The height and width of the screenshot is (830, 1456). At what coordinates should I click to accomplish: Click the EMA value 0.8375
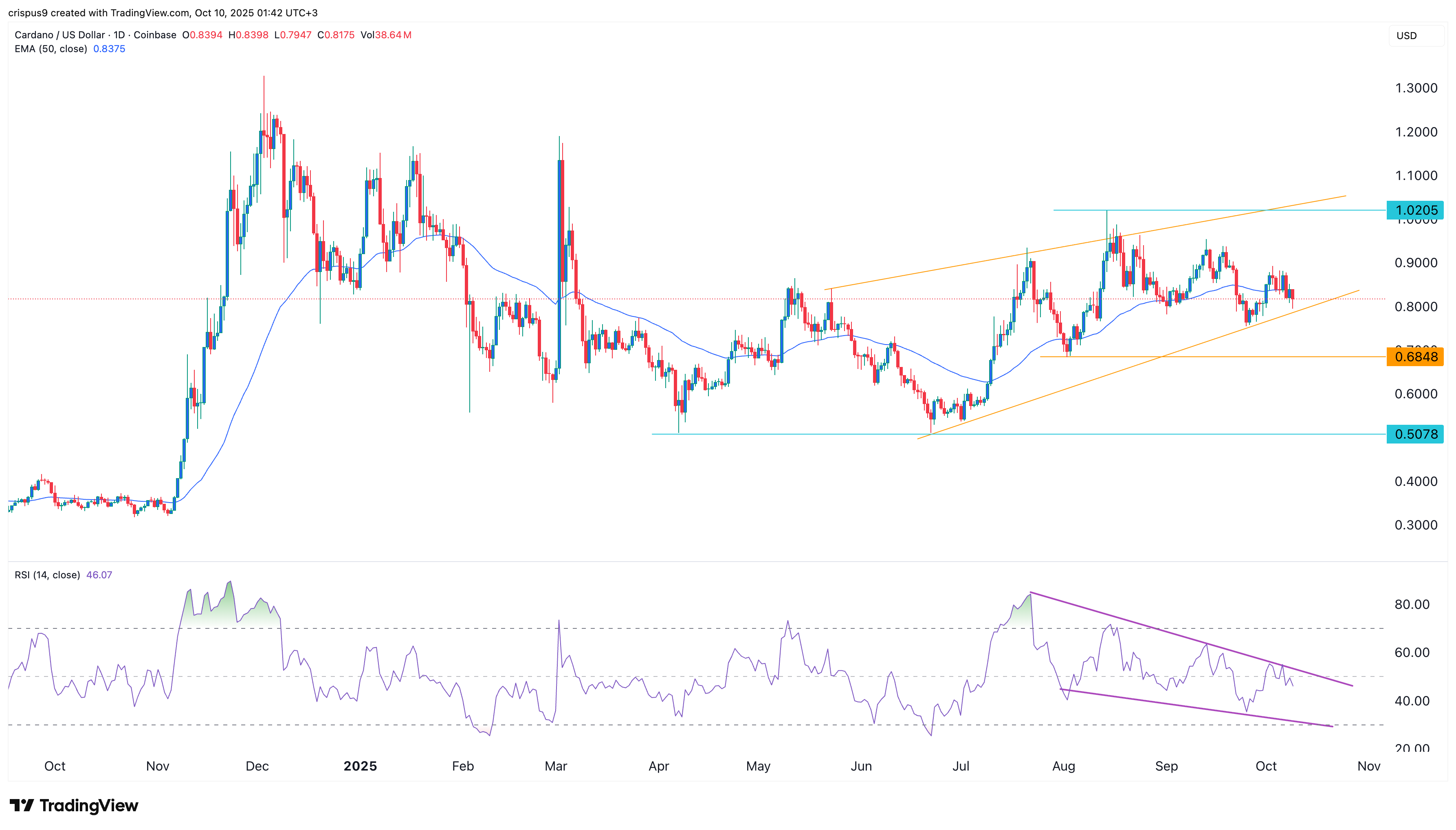pos(109,49)
